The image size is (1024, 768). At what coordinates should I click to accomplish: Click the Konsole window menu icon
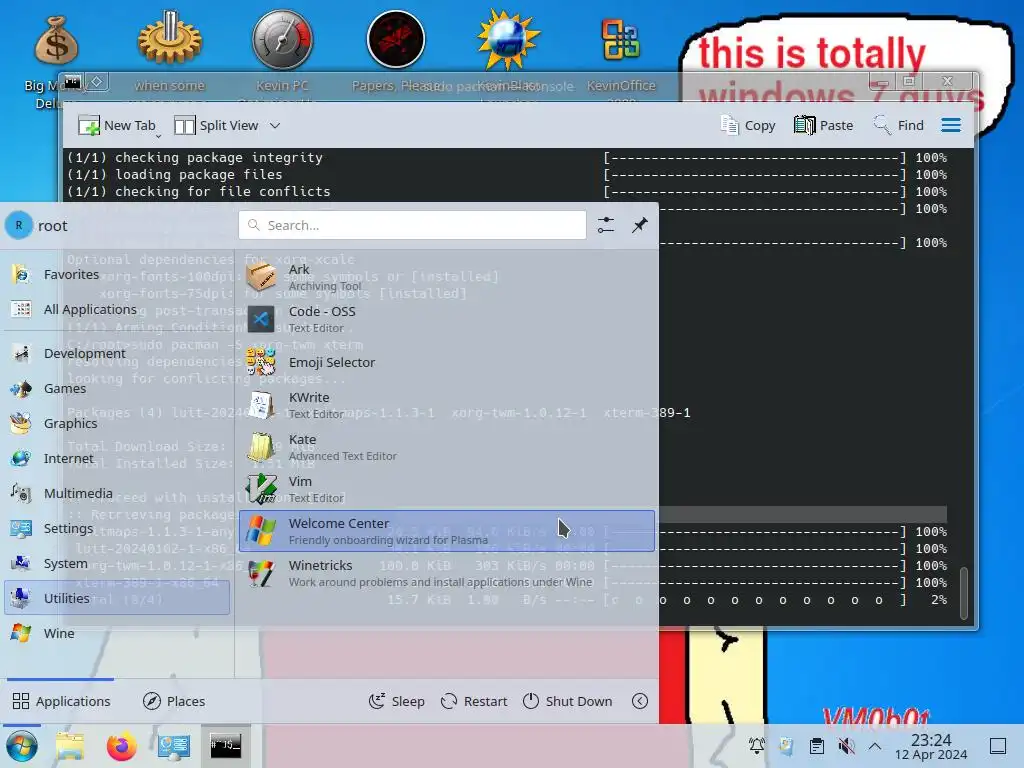coord(72,82)
